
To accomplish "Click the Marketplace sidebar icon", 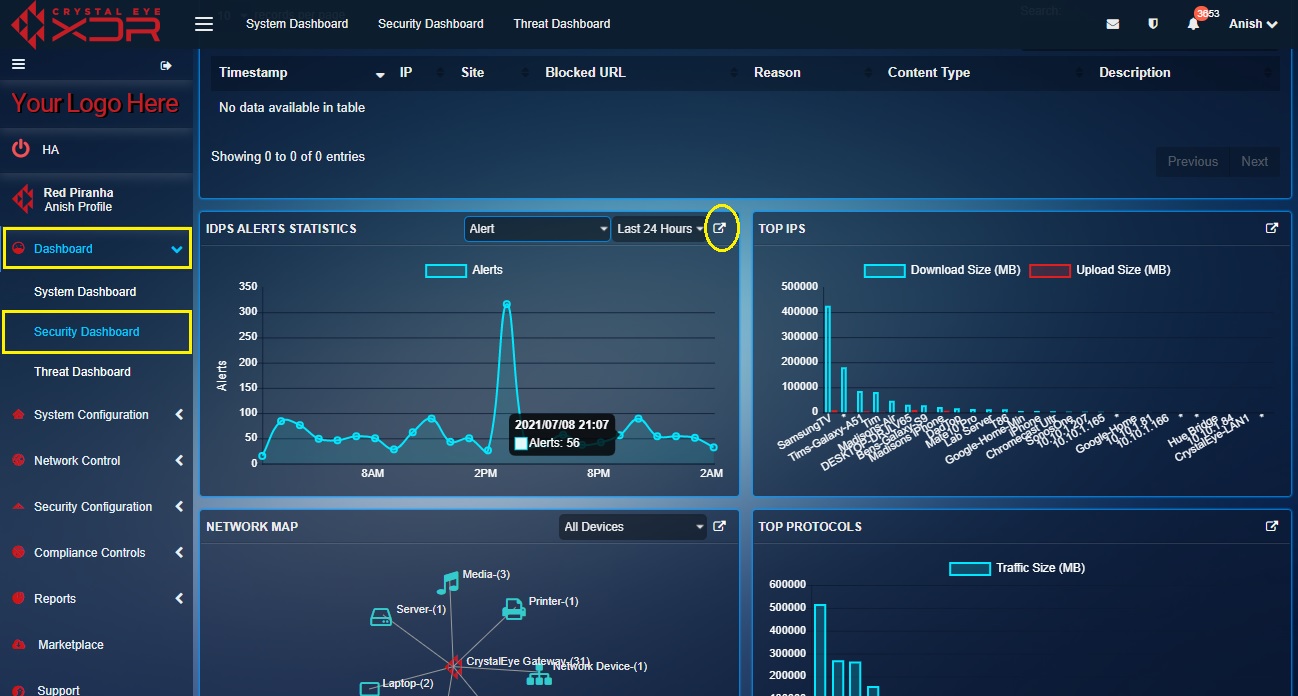I will click(17, 645).
